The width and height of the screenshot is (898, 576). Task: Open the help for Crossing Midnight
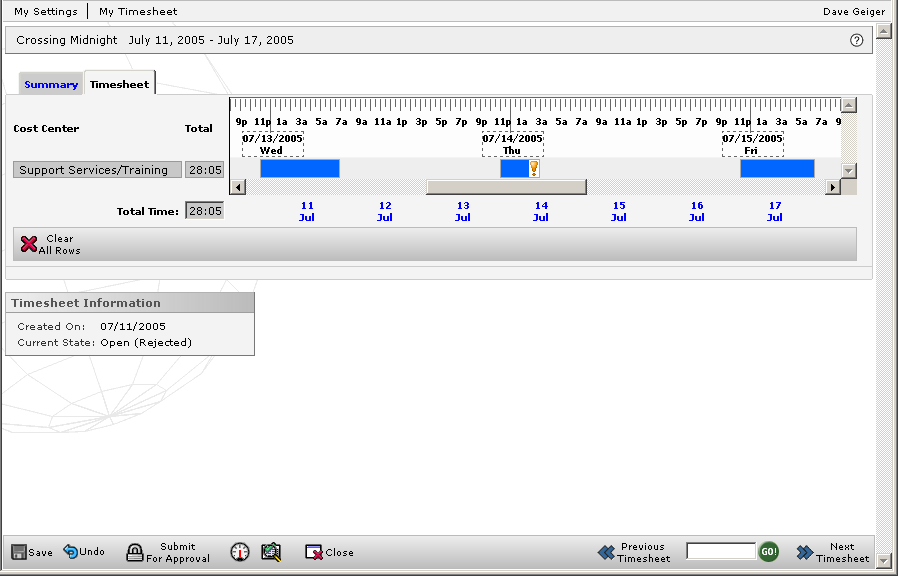pyautogui.click(x=856, y=40)
